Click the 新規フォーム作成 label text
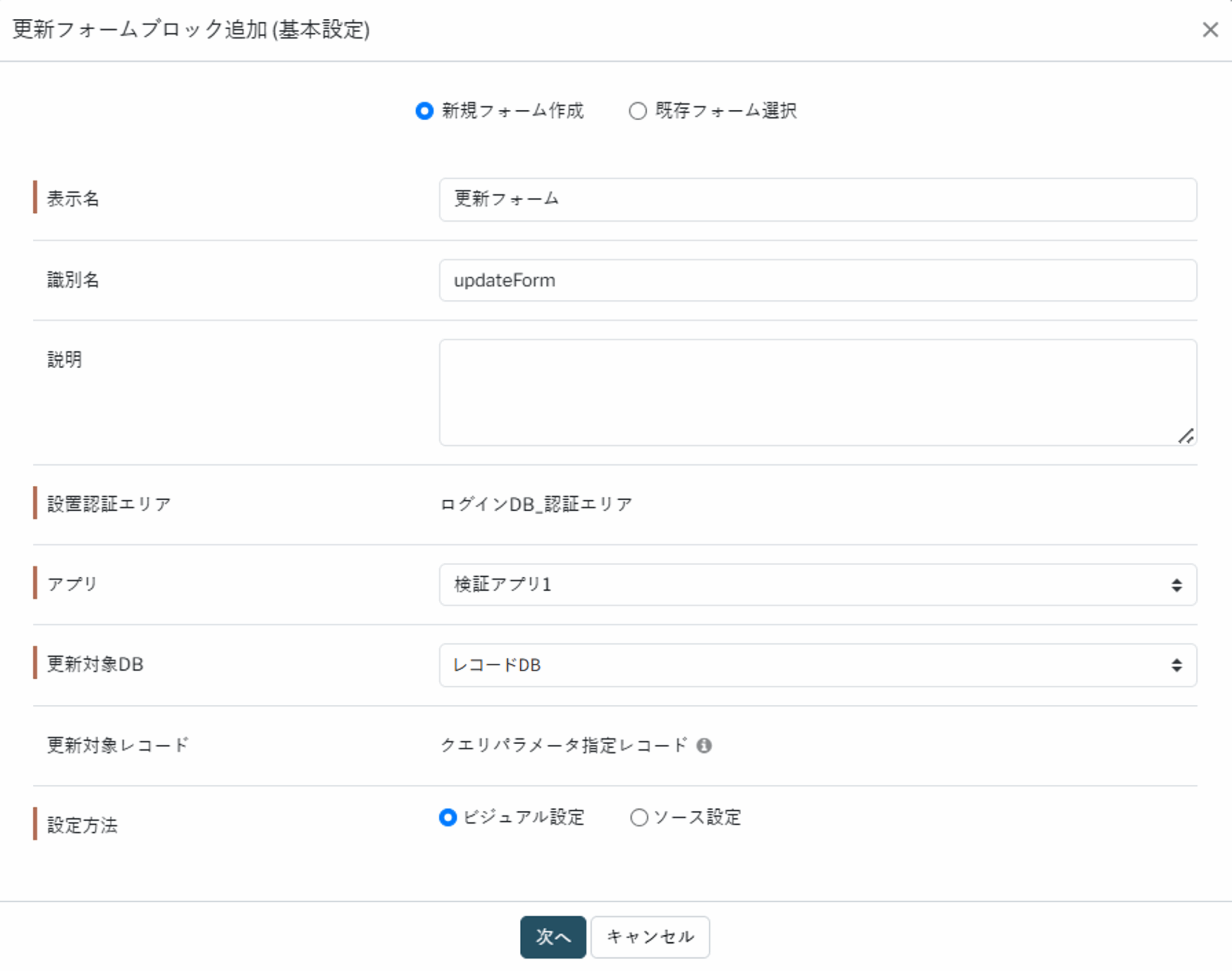The height and width of the screenshot is (971, 1232). click(513, 111)
